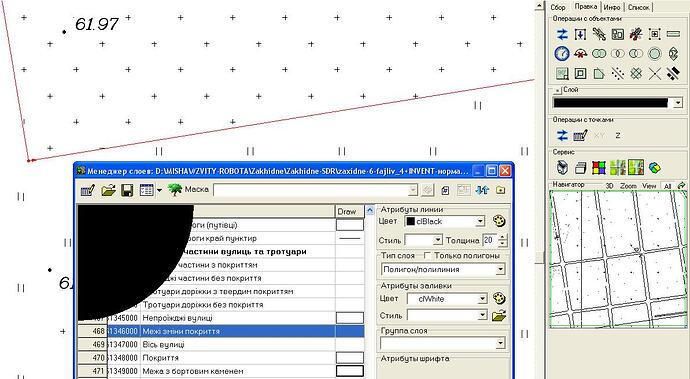Click the line color palette icon next to clBlack
Screen dimensions: 690x379
[x=499, y=221]
